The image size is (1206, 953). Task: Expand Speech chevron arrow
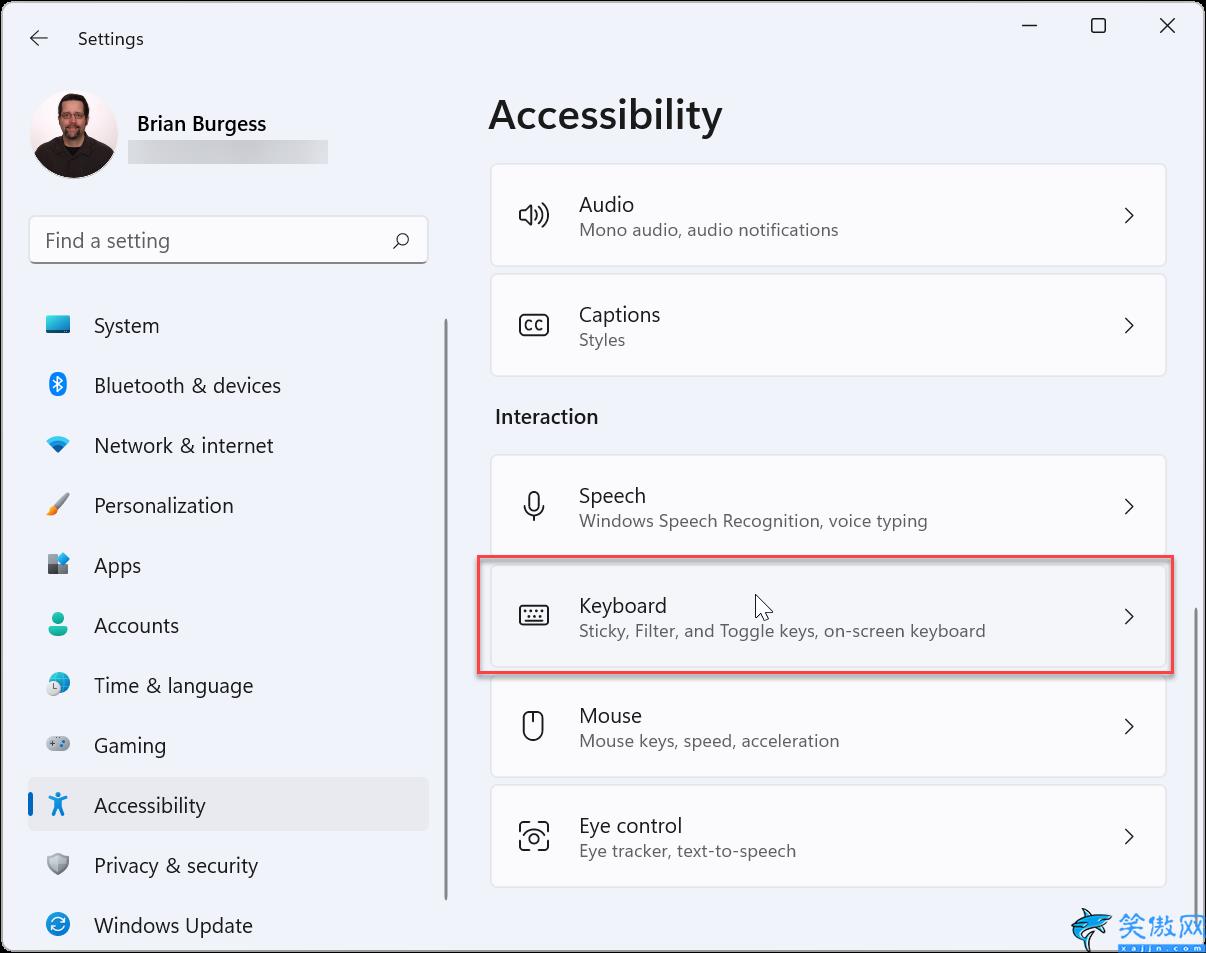1129,506
